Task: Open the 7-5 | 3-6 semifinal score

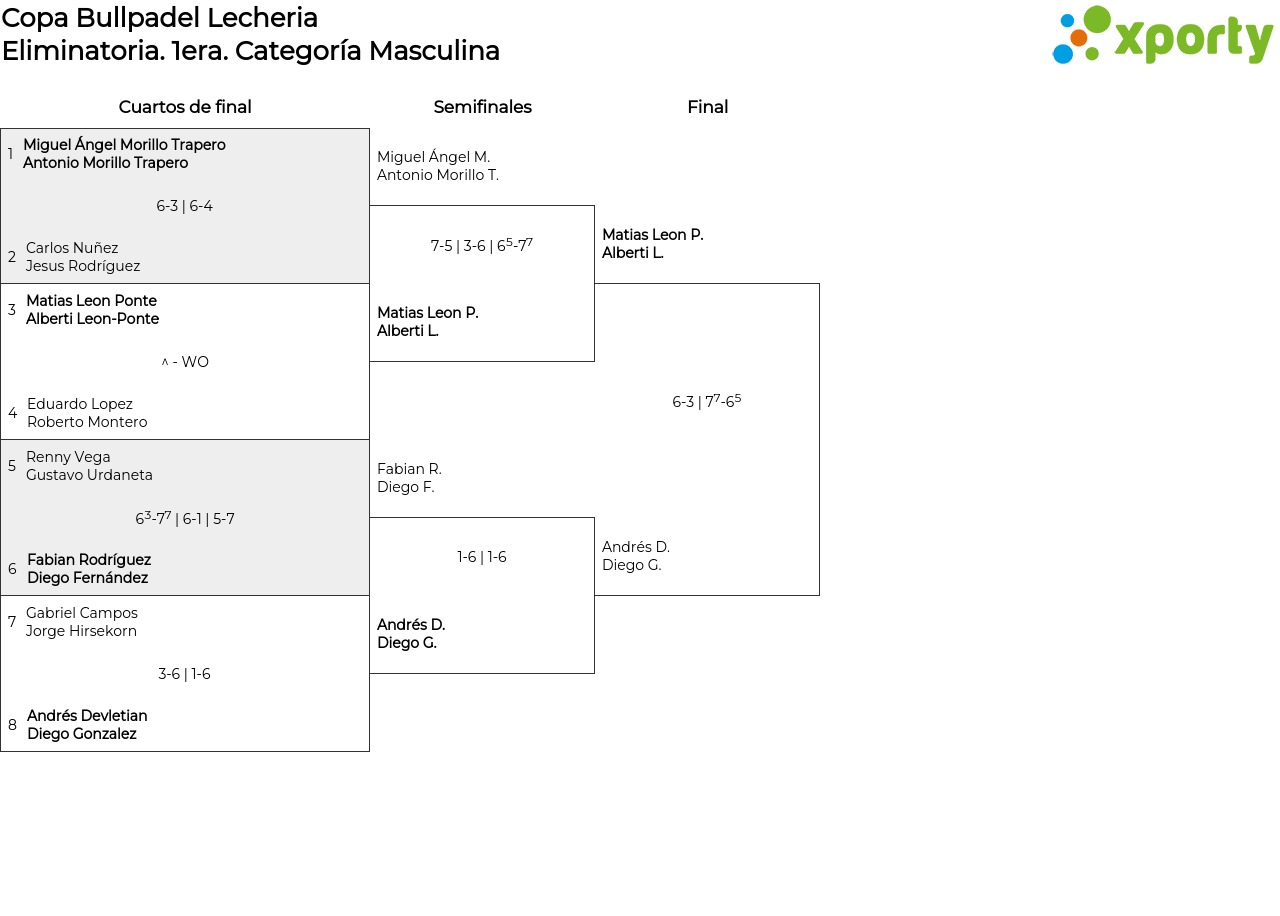Action: pos(482,245)
